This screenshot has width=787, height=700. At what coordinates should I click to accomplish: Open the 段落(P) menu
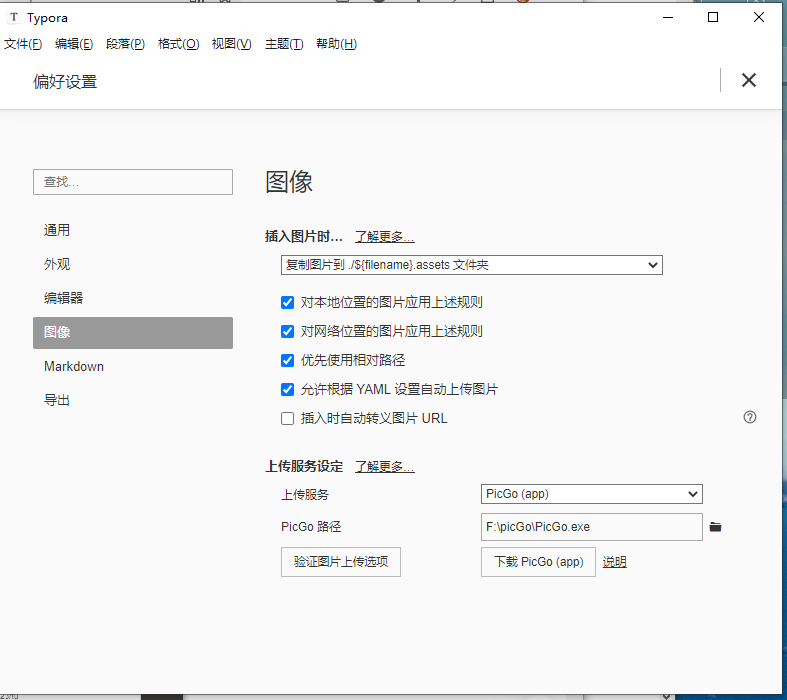coord(125,44)
